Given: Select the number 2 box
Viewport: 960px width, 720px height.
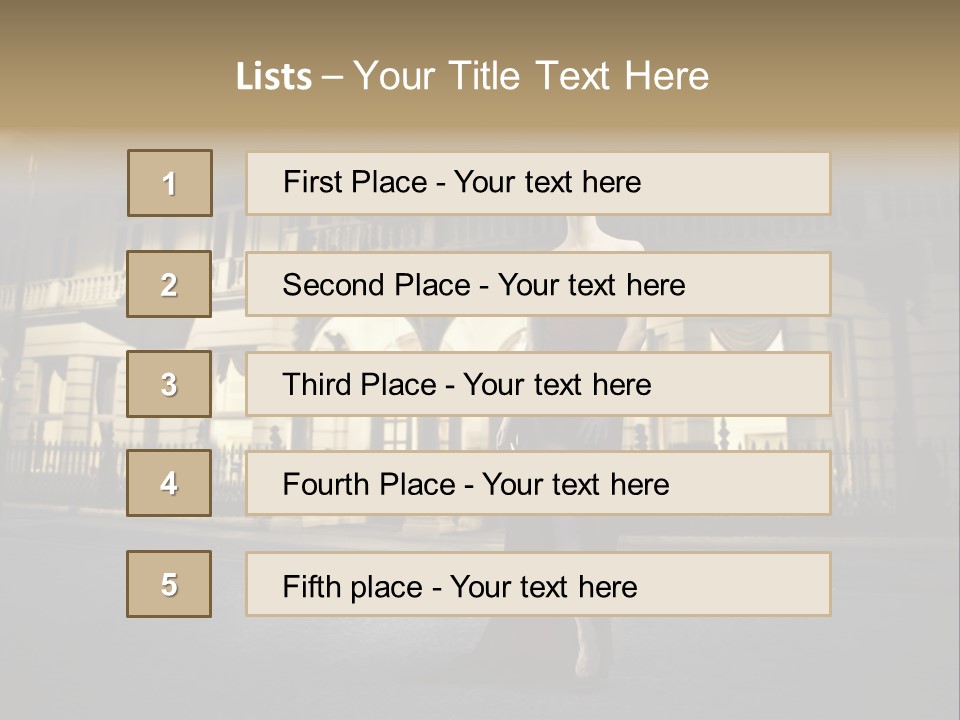Looking at the screenshot, I should tap(169, 284).
